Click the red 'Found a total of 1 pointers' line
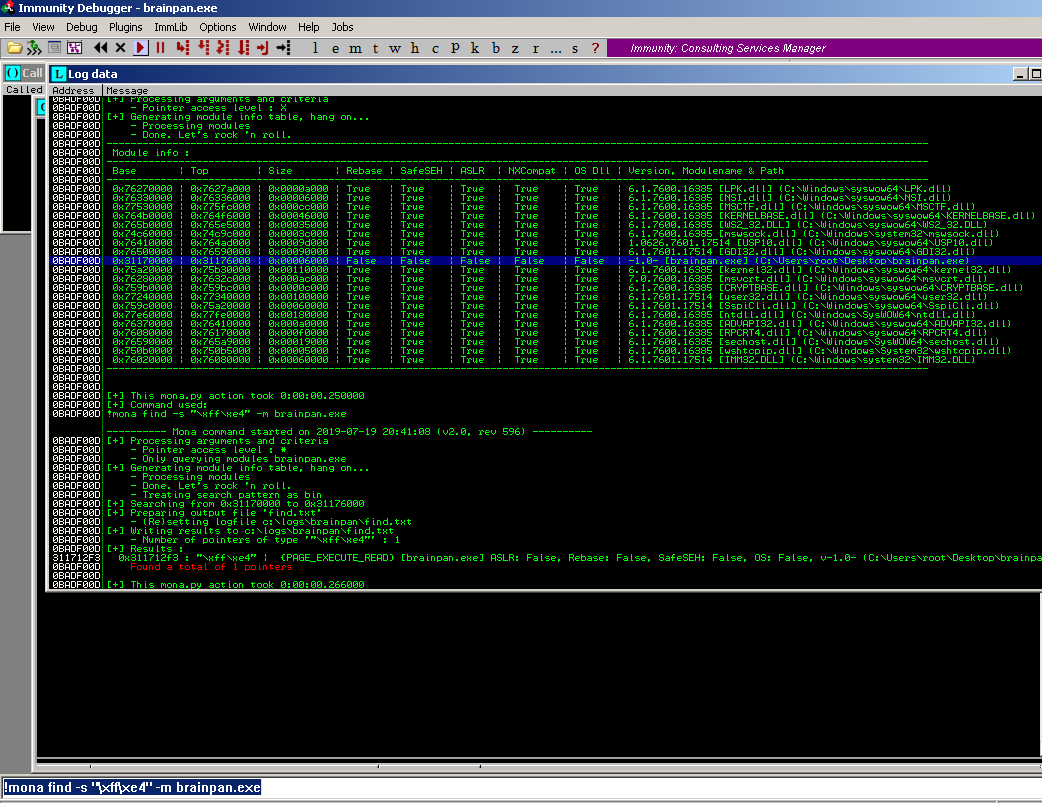 tap(211, 567)
